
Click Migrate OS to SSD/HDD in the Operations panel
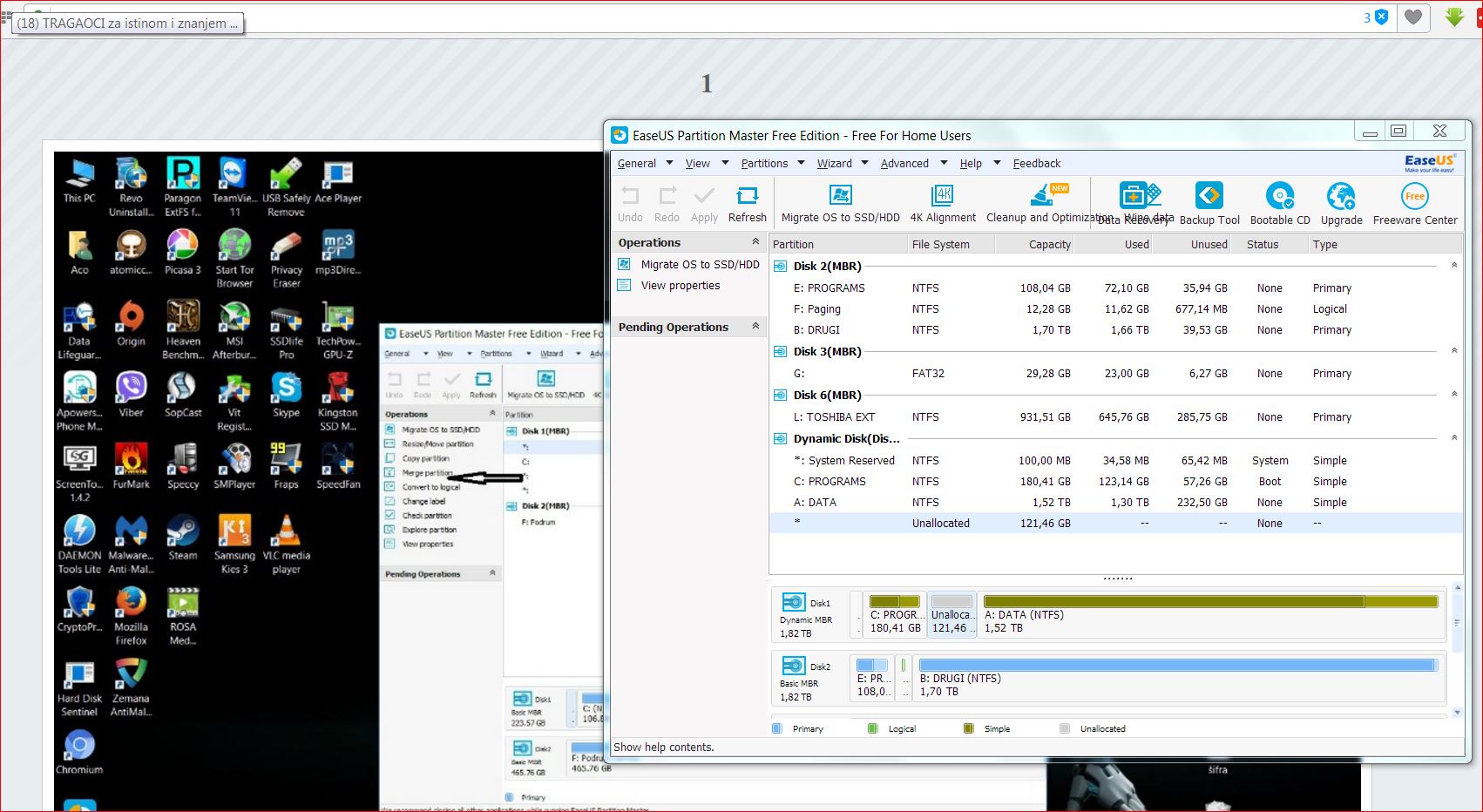tap(700, 265)
